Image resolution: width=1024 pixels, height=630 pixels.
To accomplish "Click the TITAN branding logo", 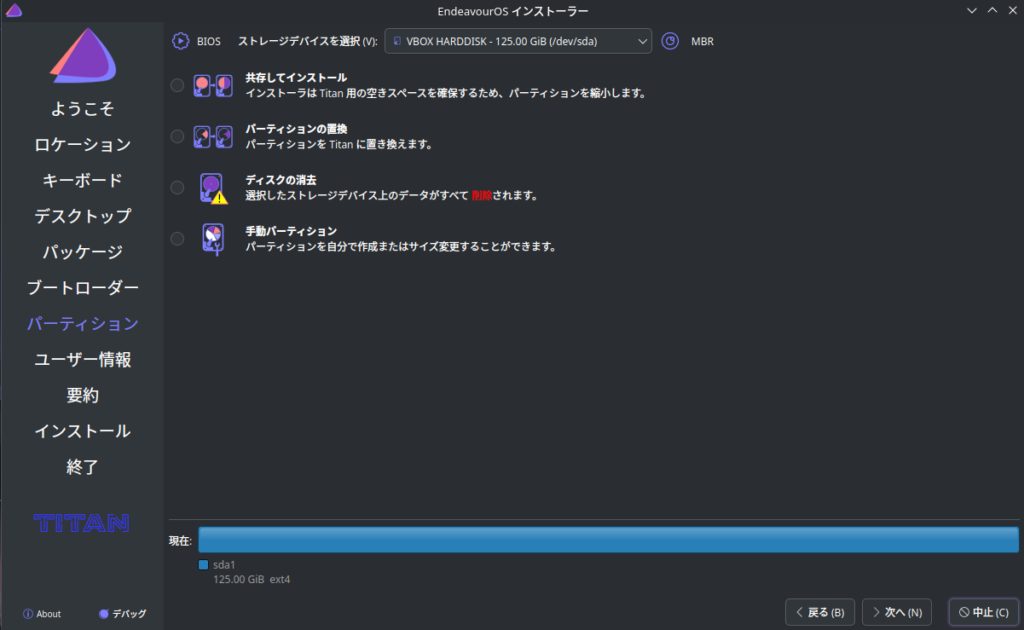I will point(82,522).
